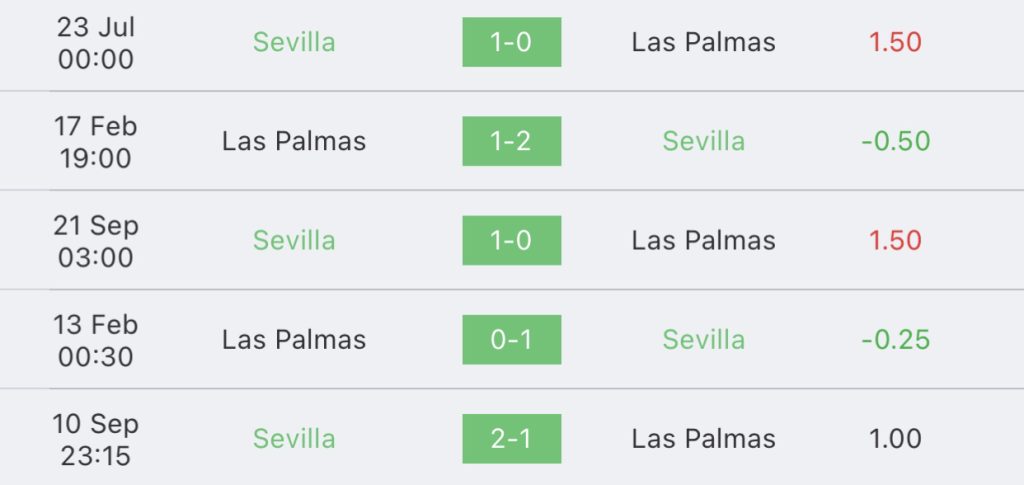Select home team Sevilla in 10 Sep row
1024x485 pixels.
click(x=294, y=439)
